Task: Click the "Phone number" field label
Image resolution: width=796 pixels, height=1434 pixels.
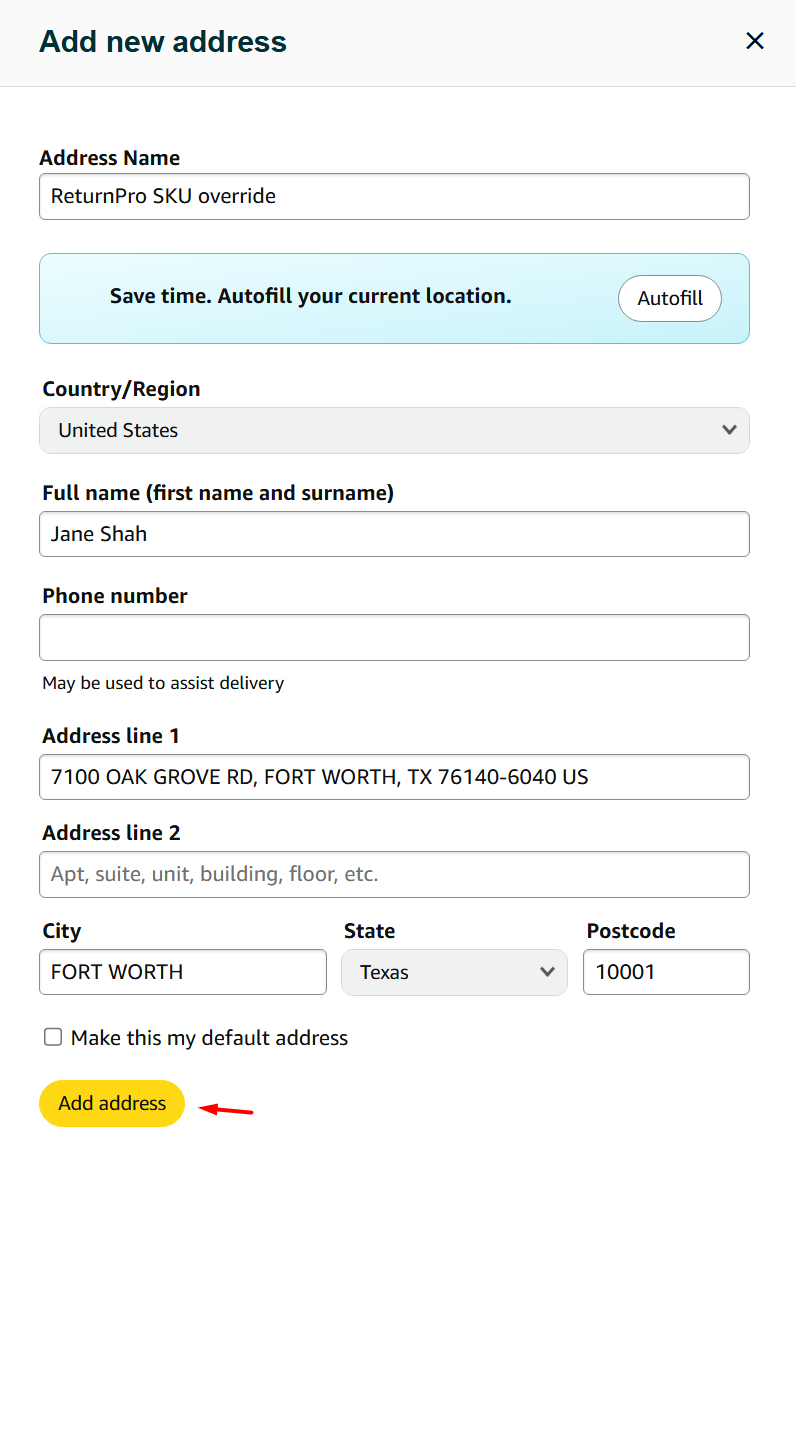Action: coord(115,596)
